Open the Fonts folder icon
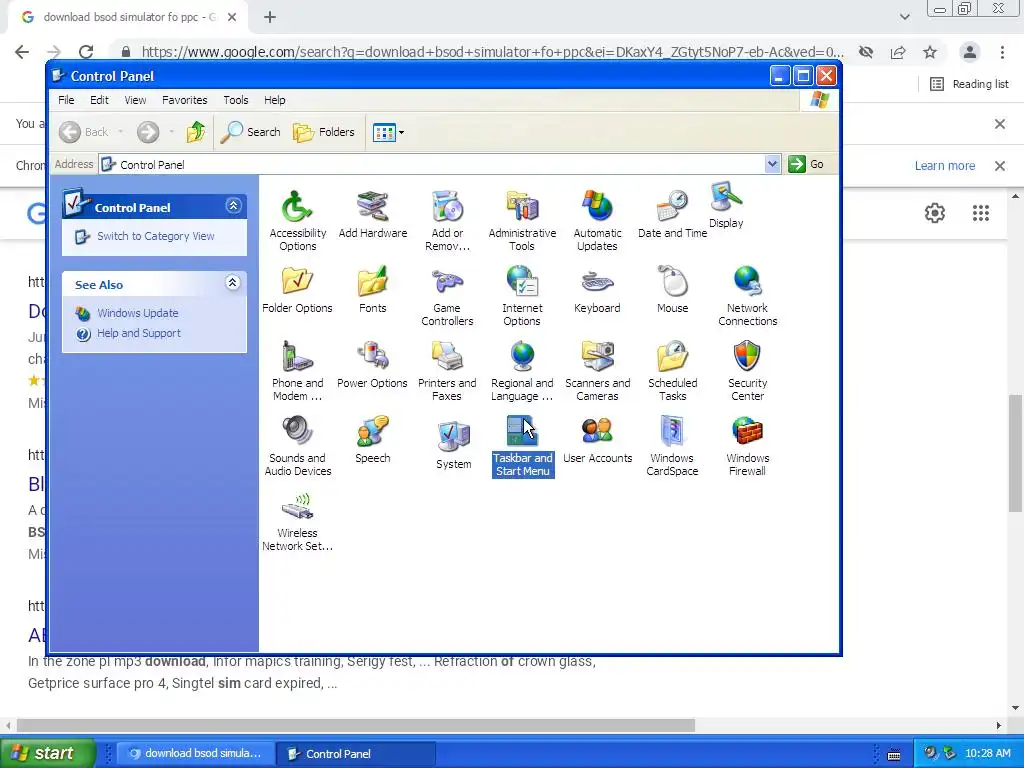This screenshot has height=768, width=1024. pos(372,290)
